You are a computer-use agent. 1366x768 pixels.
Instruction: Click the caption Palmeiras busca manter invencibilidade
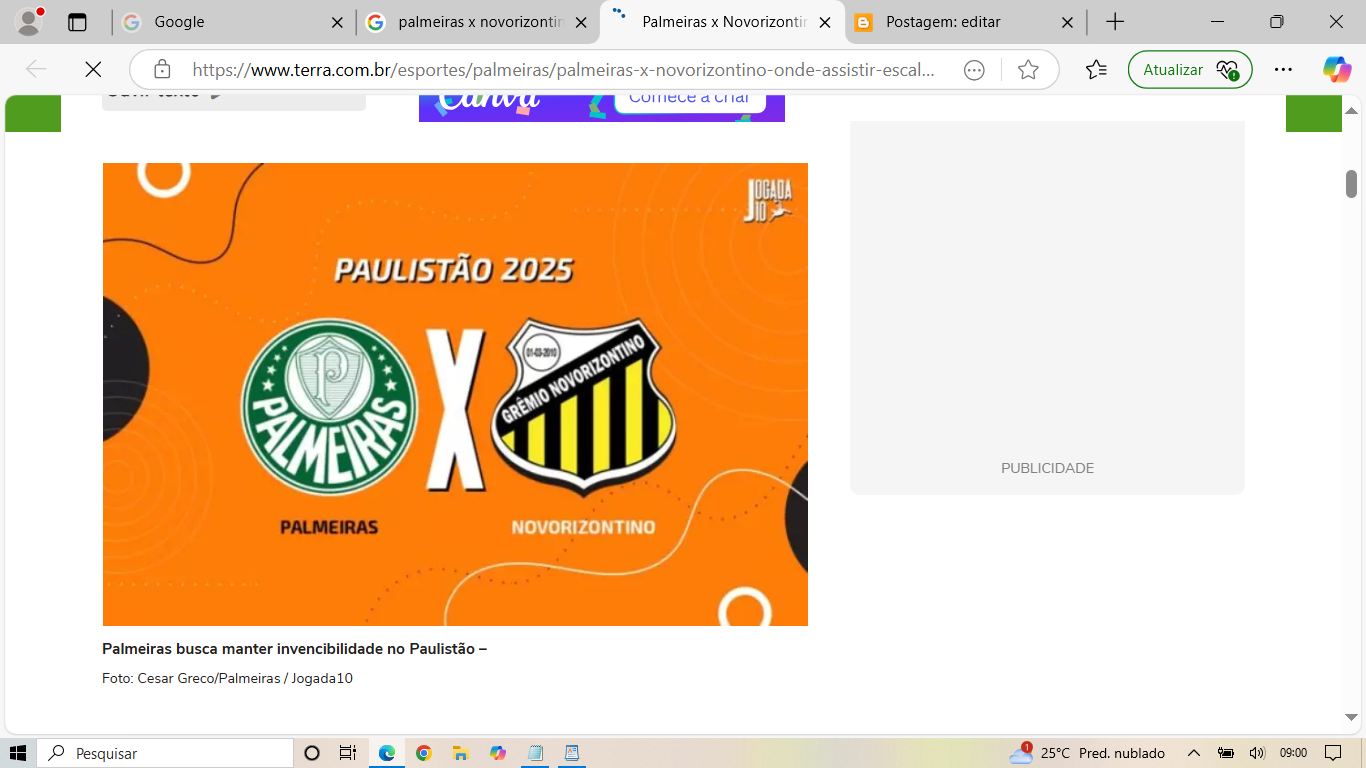tap(294, 649)
